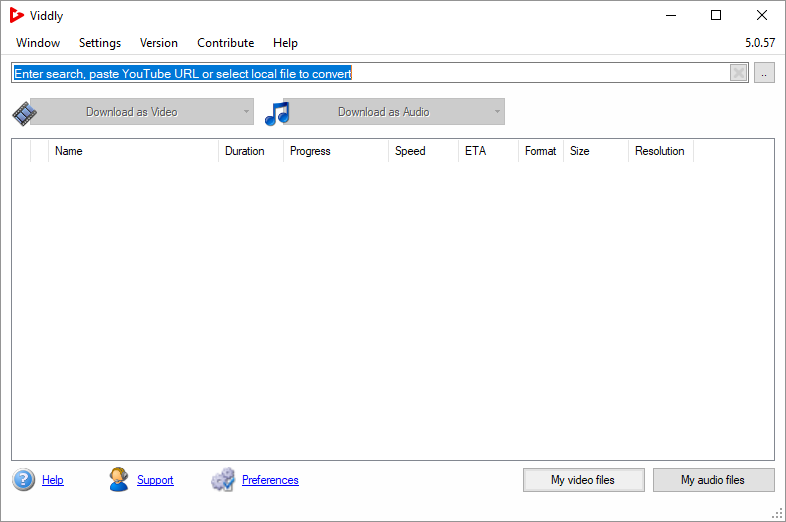Click the Viddly logo in the title bar
This screenshot has height=522, width=786.
[x=17, y=16]
